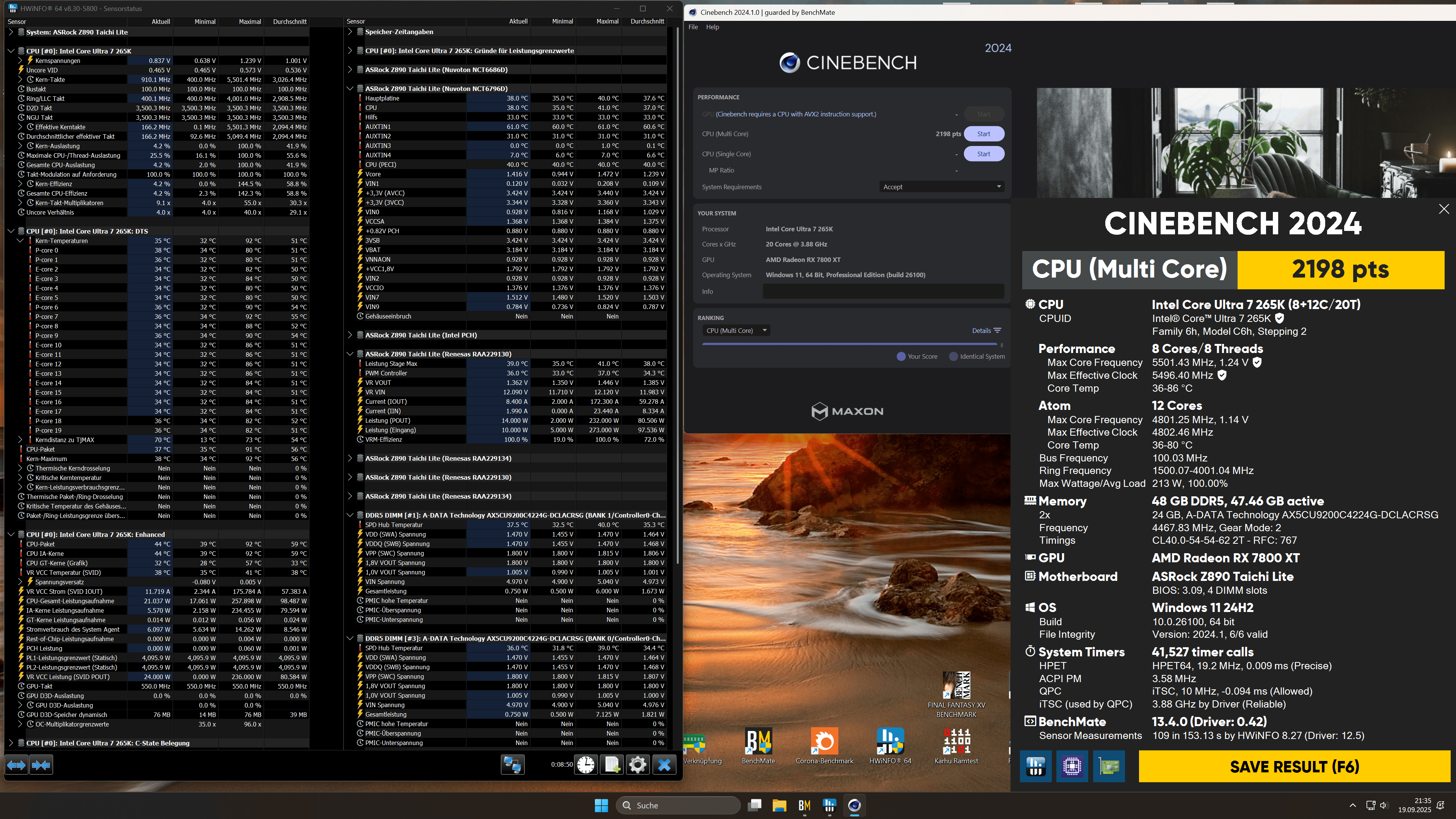Click the clock reset timer icon

point(586,765)
